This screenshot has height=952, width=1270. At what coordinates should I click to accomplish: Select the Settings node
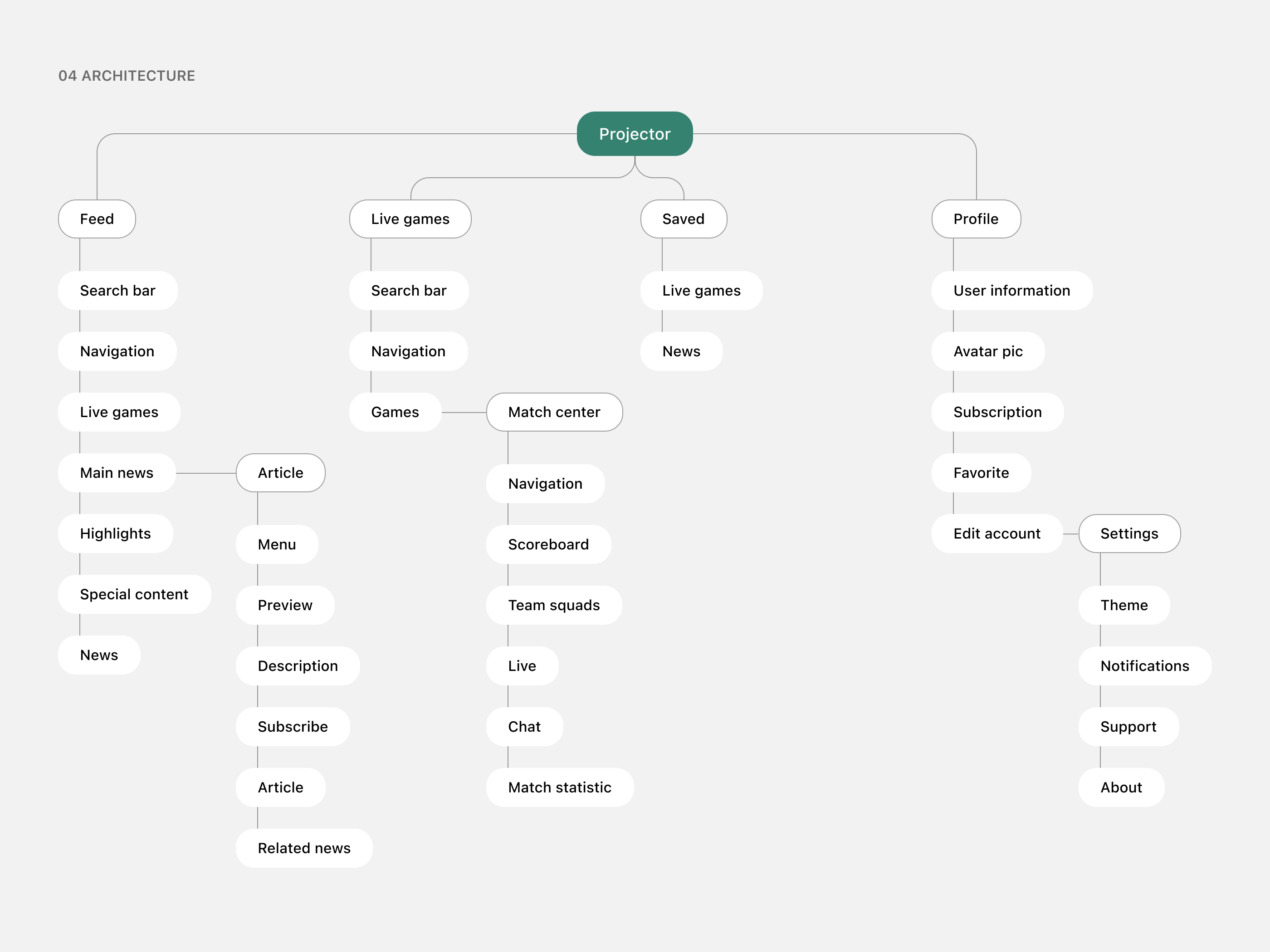(1129, 534)
